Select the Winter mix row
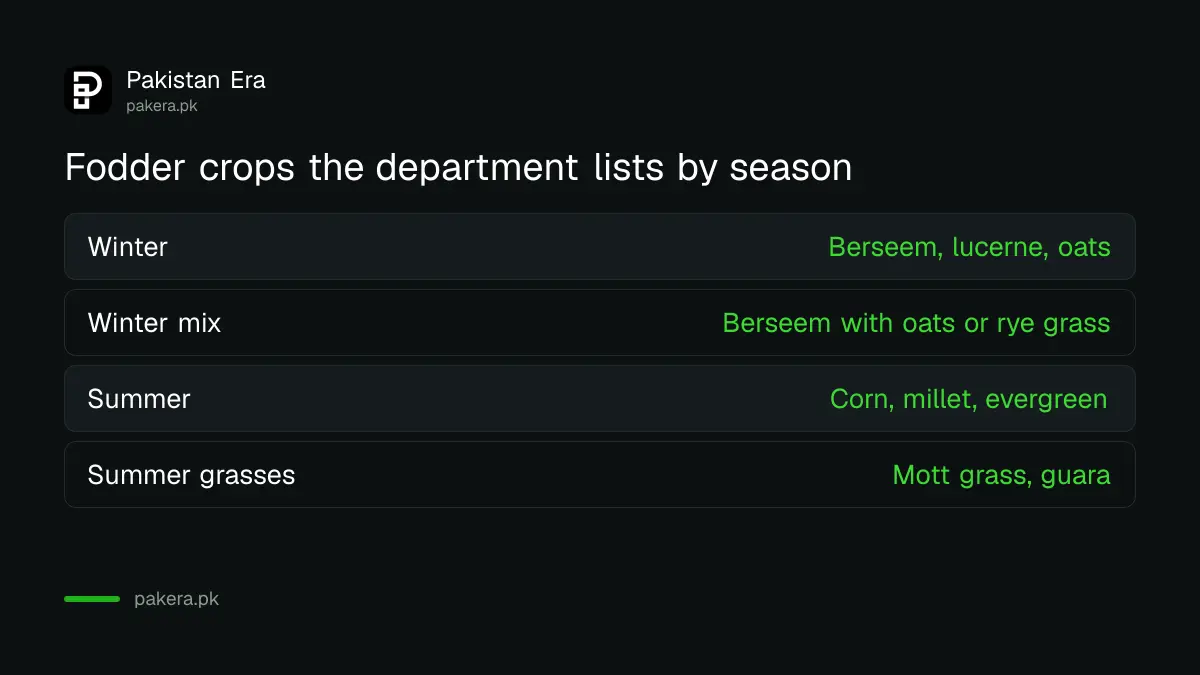The width and height of the screenshot is (1200, 675). 600,322
